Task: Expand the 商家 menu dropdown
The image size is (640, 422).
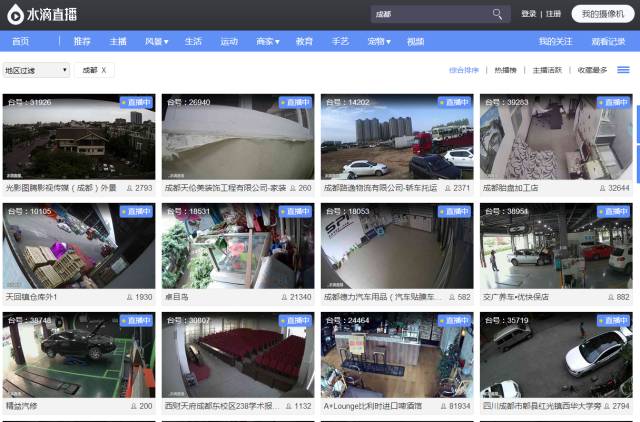Action: (x=266, y=41)
